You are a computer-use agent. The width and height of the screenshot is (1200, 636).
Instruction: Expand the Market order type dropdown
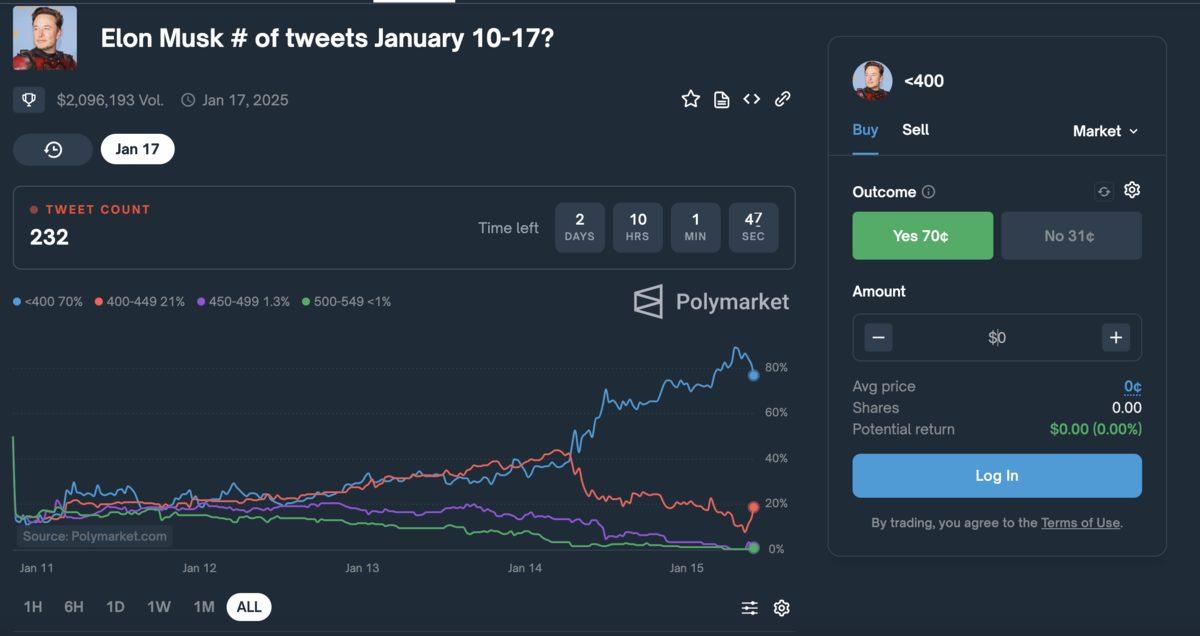coord(1105,131)
